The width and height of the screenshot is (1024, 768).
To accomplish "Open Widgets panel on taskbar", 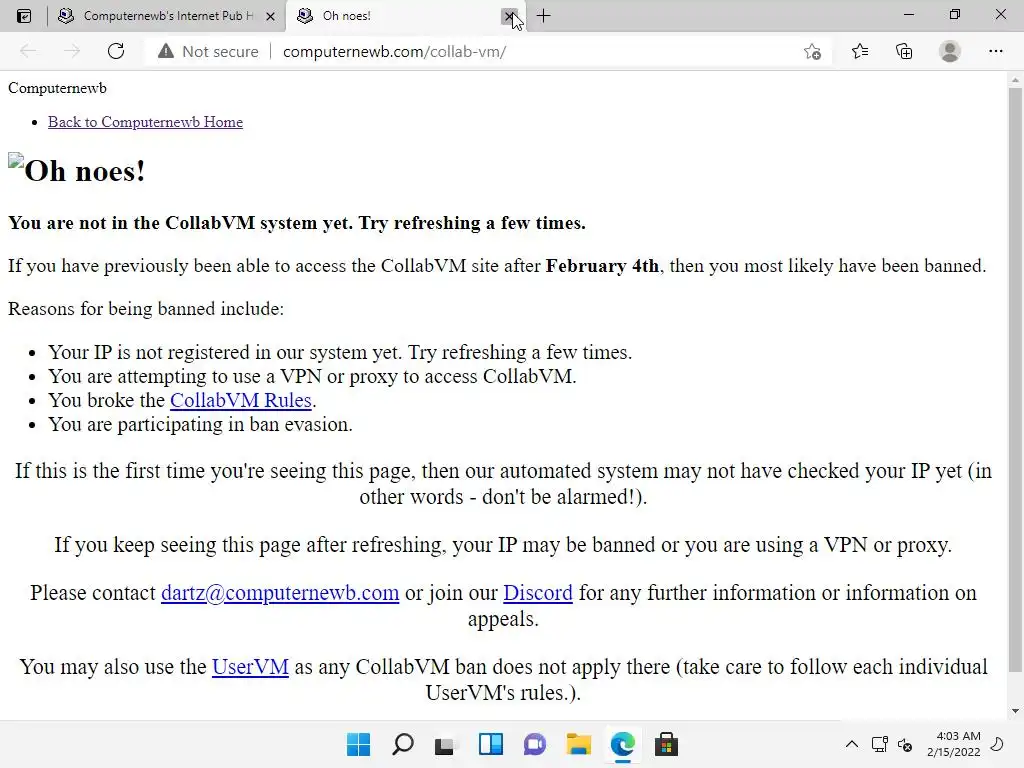I will (490, 744).
